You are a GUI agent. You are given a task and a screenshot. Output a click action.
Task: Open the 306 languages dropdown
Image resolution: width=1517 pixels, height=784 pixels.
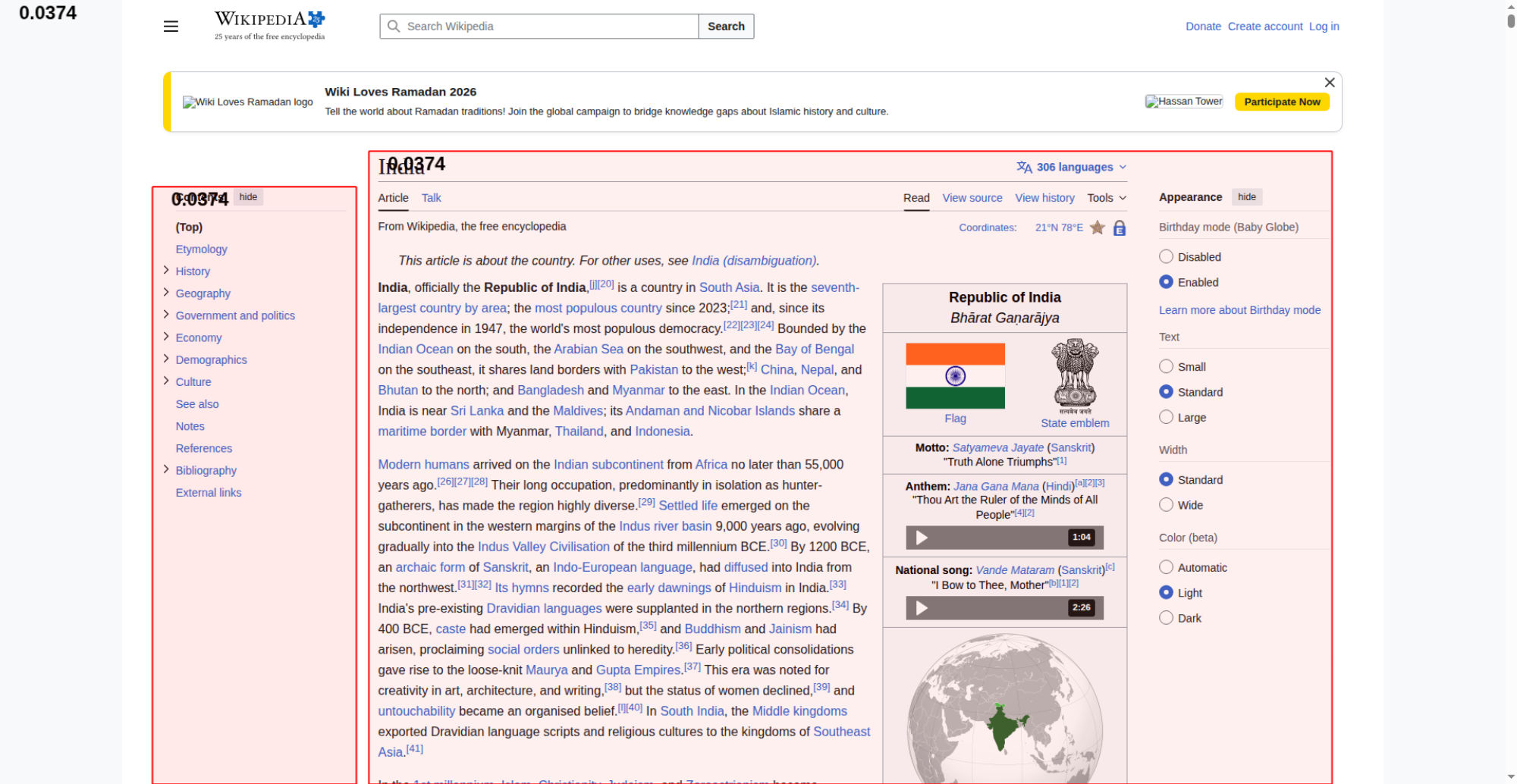point(1071,167)
